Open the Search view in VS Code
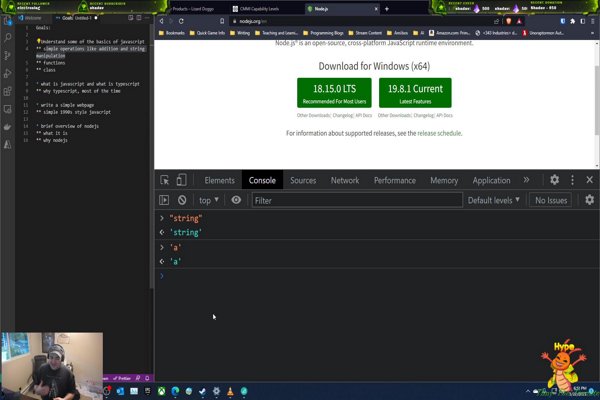 coord(7,38)
